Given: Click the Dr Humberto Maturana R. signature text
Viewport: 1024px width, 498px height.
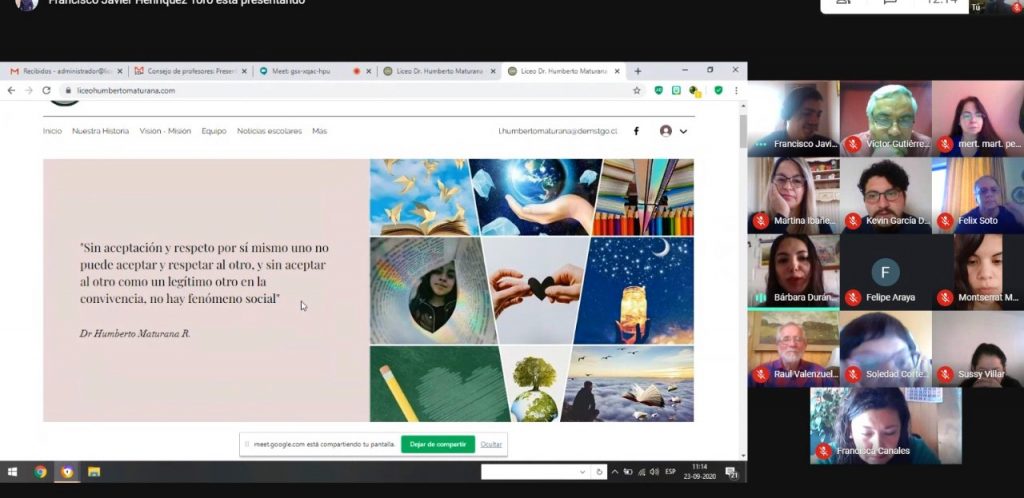Looking at the screenshot, I should [x=135, y=334].
